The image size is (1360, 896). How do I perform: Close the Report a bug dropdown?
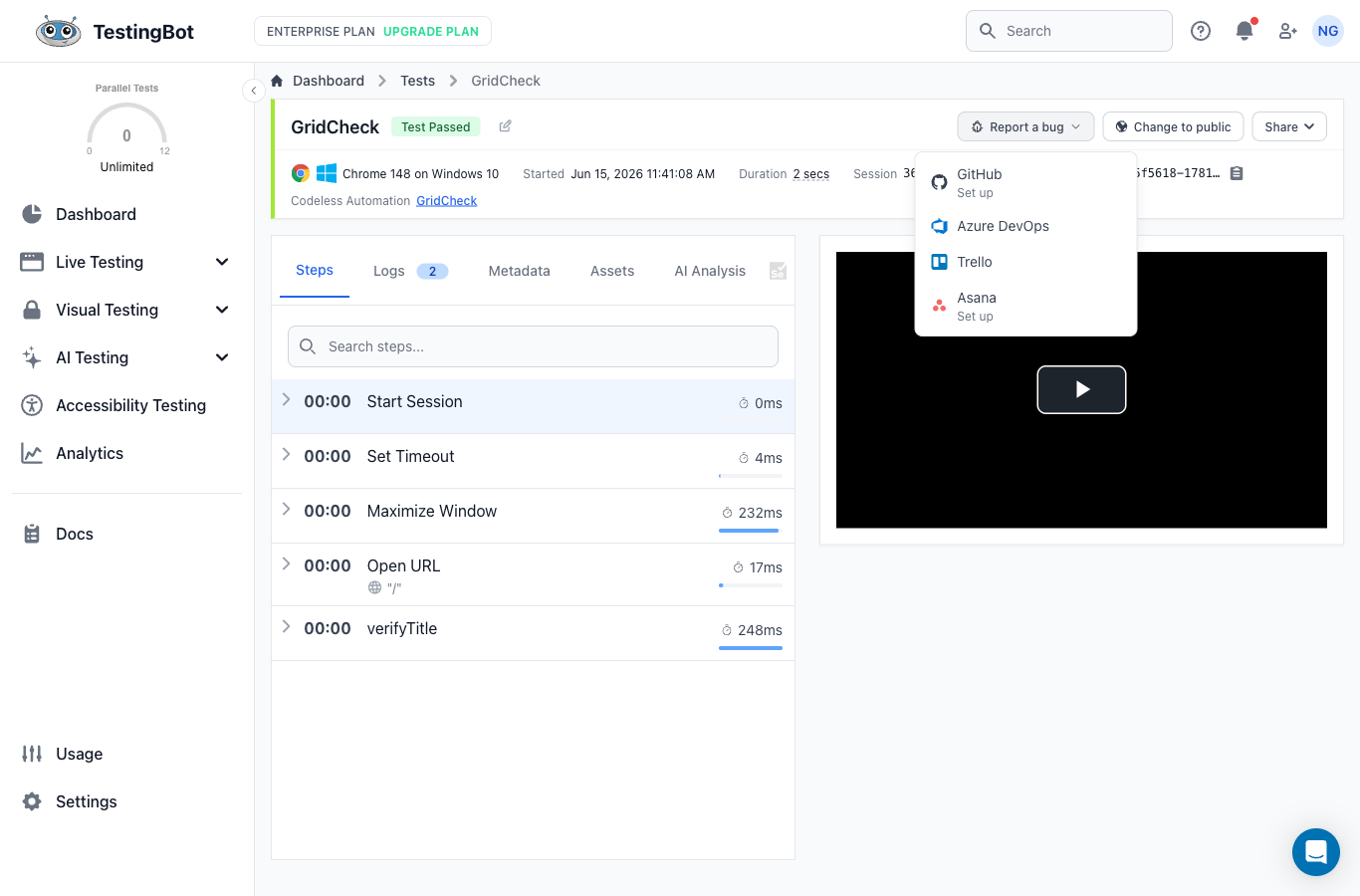point(1025,126)
